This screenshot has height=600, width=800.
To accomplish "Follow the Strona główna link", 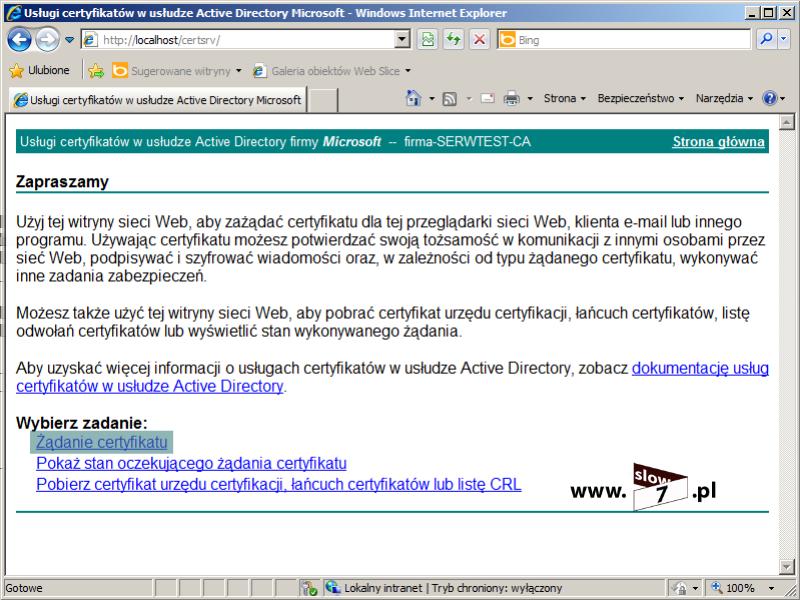I will click(x=718, y=141).
